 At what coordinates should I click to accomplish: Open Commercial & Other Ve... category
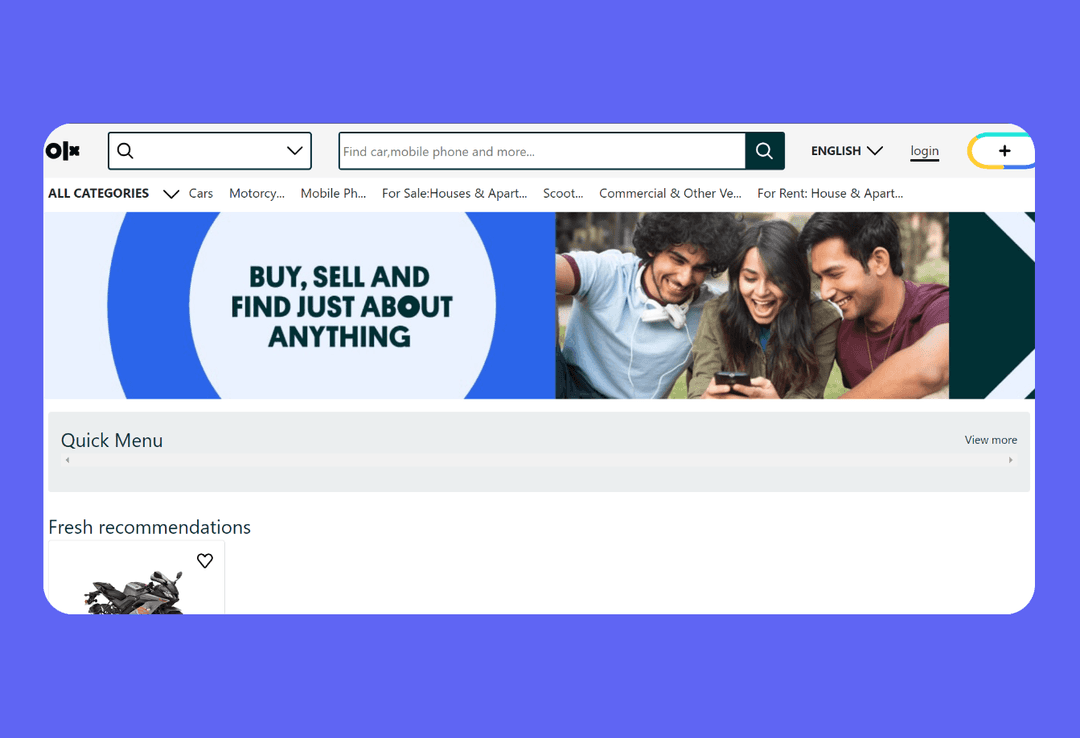[670, 194]
